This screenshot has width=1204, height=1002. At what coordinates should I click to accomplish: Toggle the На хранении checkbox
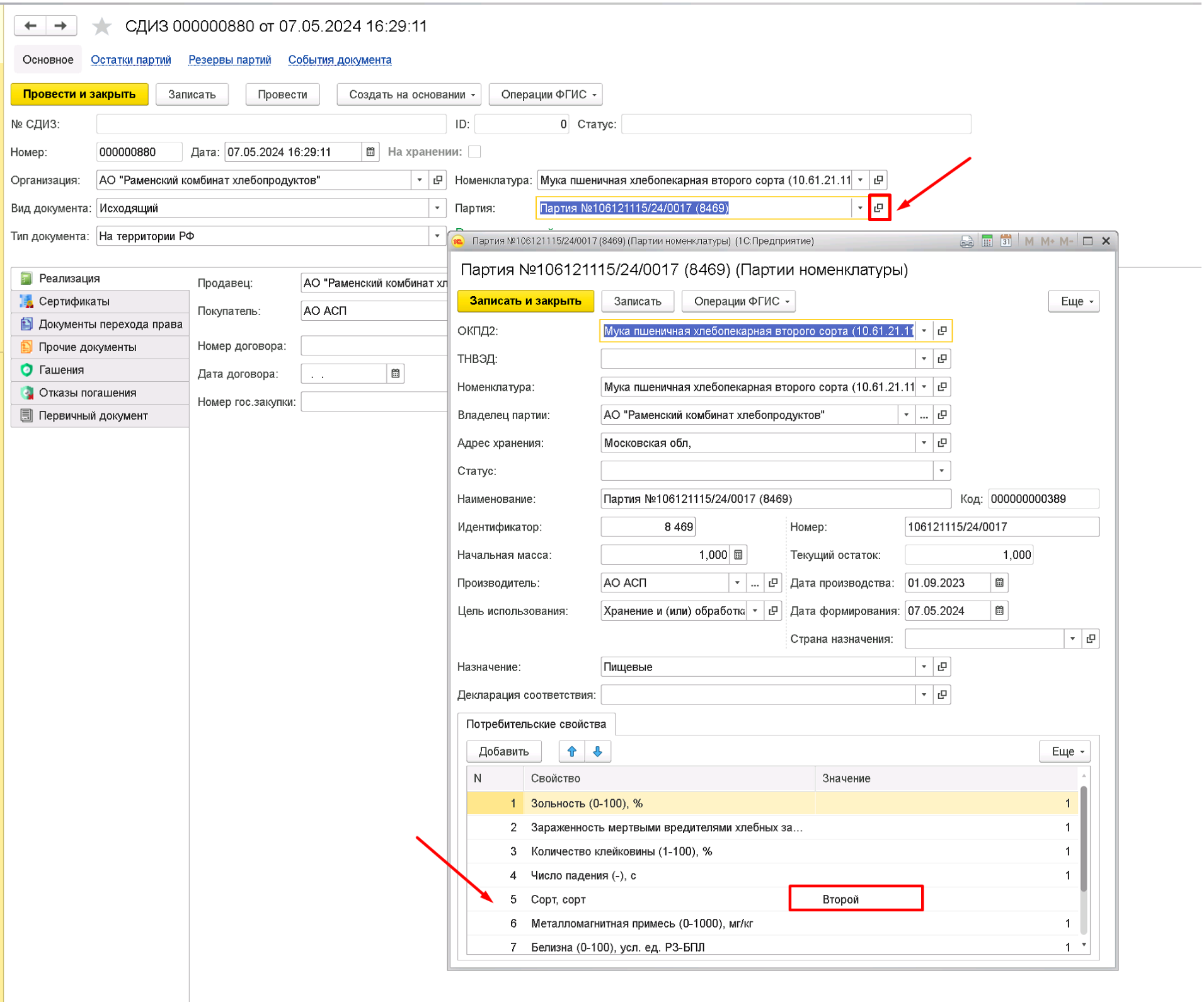coord(474,152)
